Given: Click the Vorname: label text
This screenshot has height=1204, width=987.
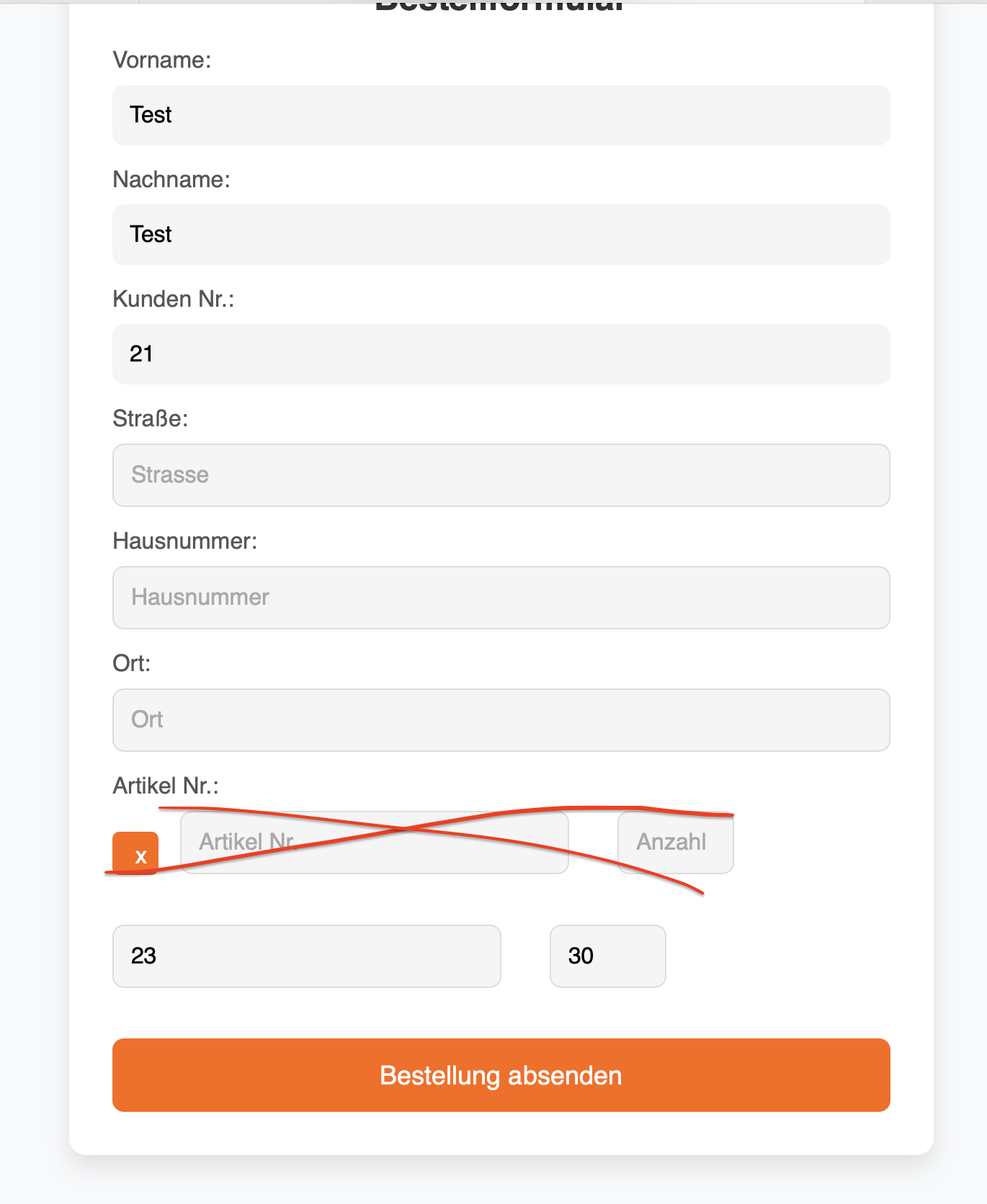Looking at the screenshot, I should pos(162,60).
